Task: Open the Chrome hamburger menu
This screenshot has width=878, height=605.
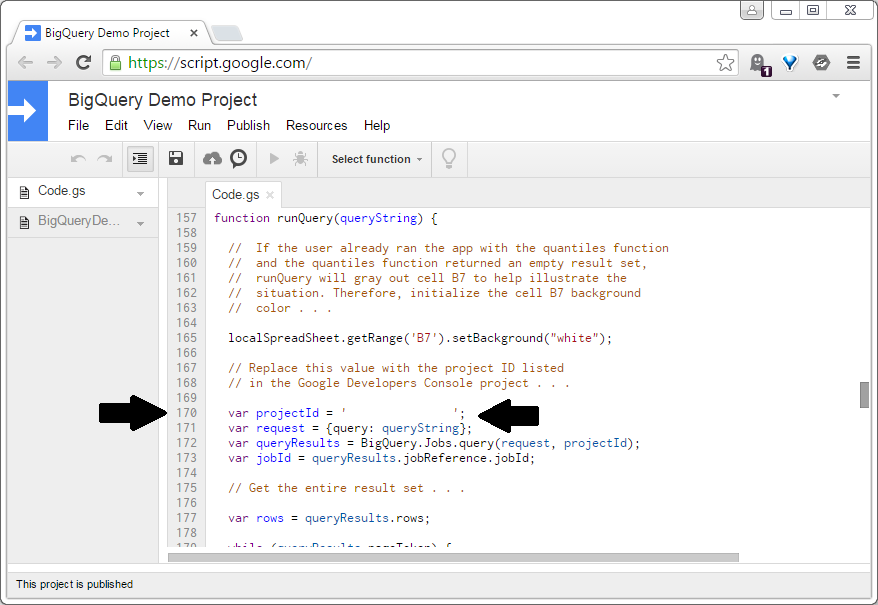Action: [853, 63]
